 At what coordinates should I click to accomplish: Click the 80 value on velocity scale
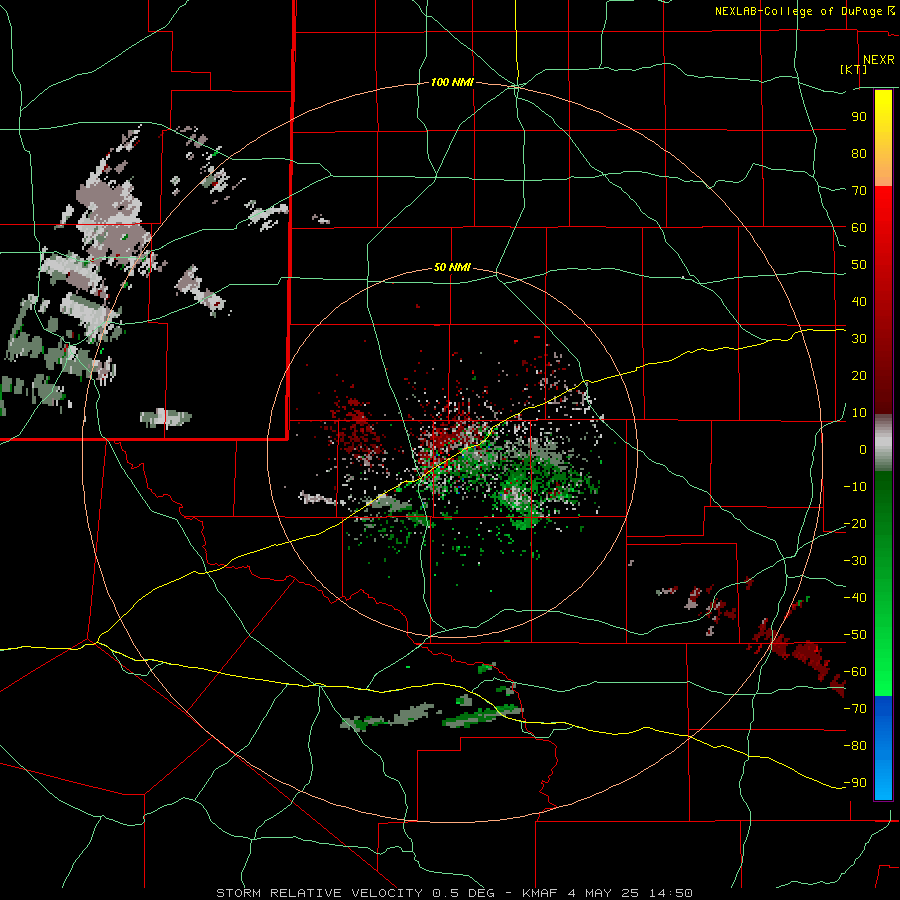click(859, 153)
